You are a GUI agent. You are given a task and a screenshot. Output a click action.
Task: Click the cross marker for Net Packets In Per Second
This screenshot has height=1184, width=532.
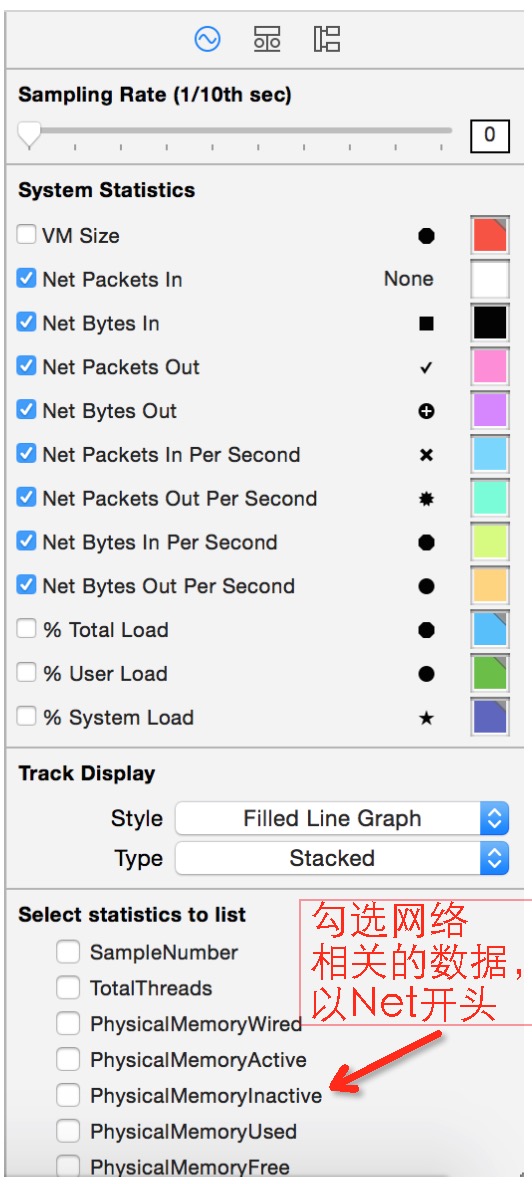pyautogui.click(x=426, y=455)
